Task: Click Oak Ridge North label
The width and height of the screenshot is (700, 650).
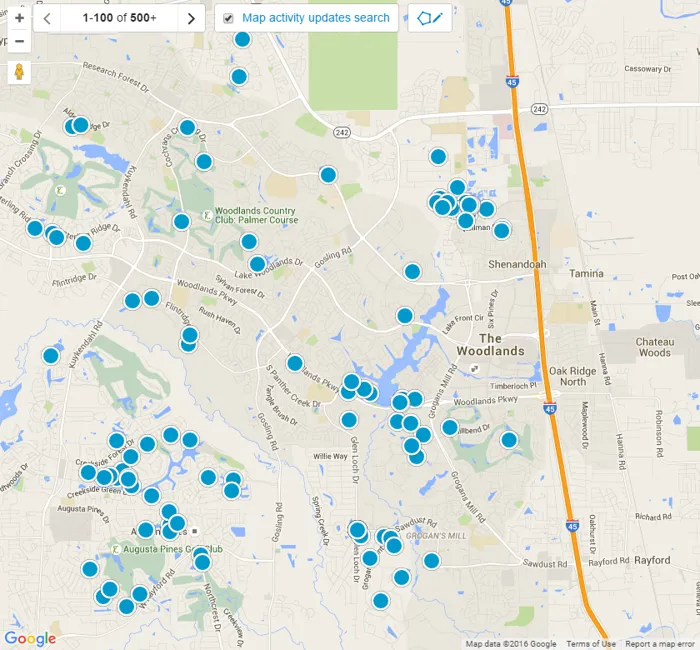Action: click(572, 376)
